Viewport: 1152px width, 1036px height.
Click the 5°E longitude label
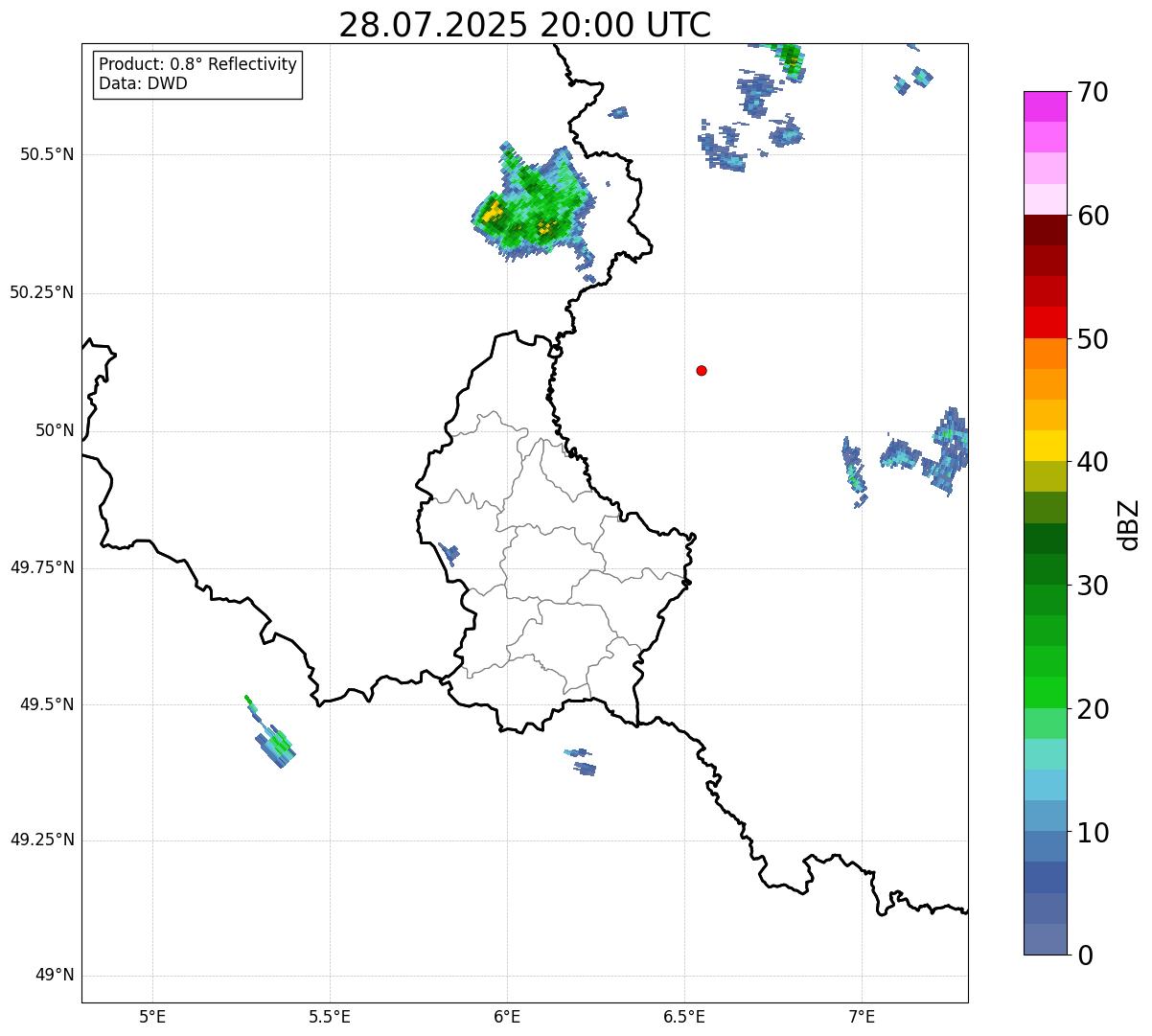click(x=152, y=1016)
